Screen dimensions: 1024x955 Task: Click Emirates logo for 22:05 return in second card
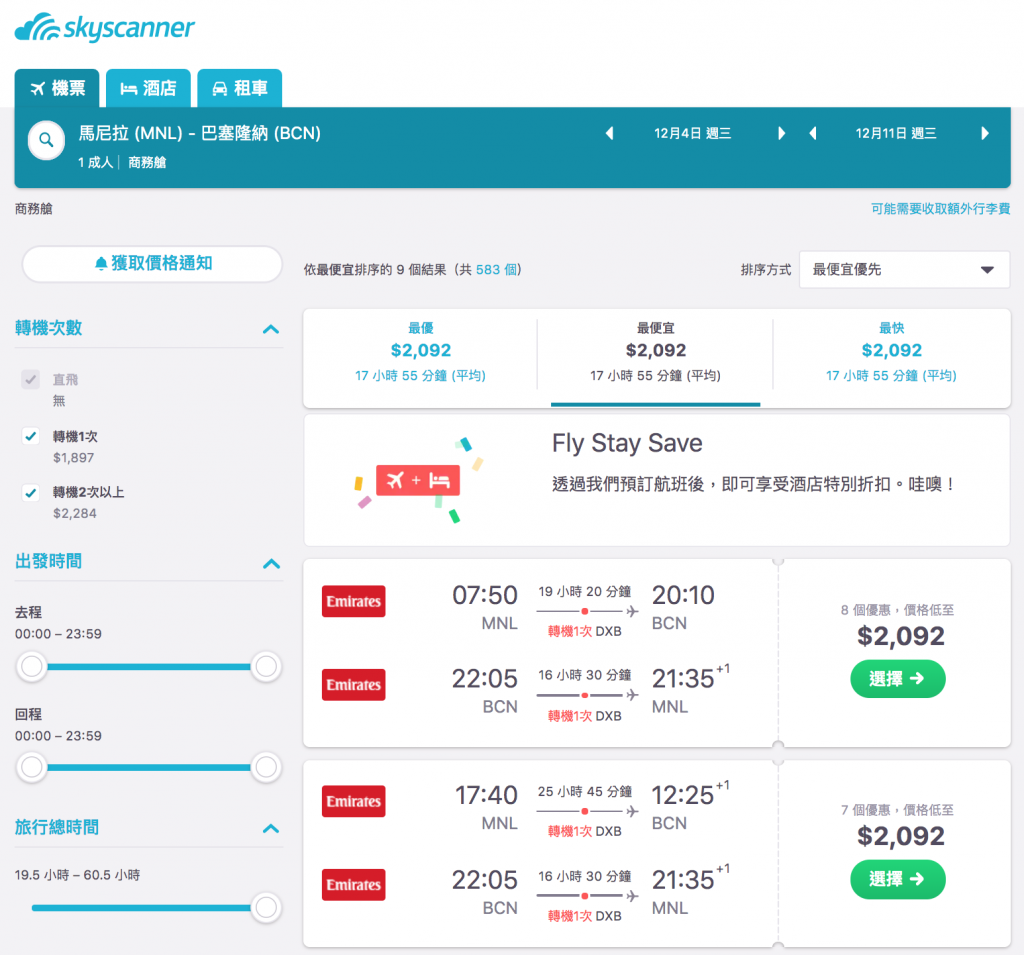pos(353,884)
